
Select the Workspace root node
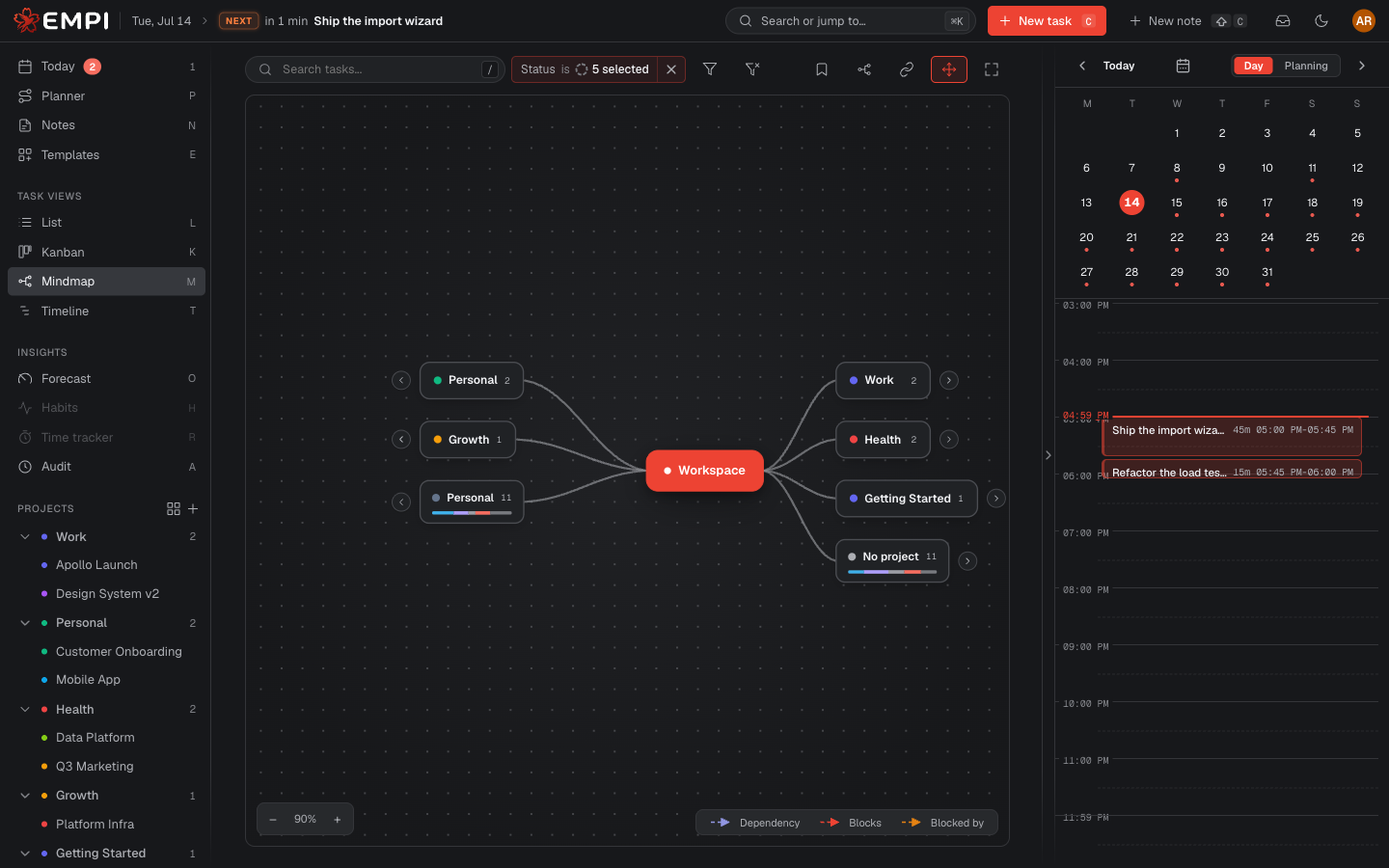pos(704,471)
